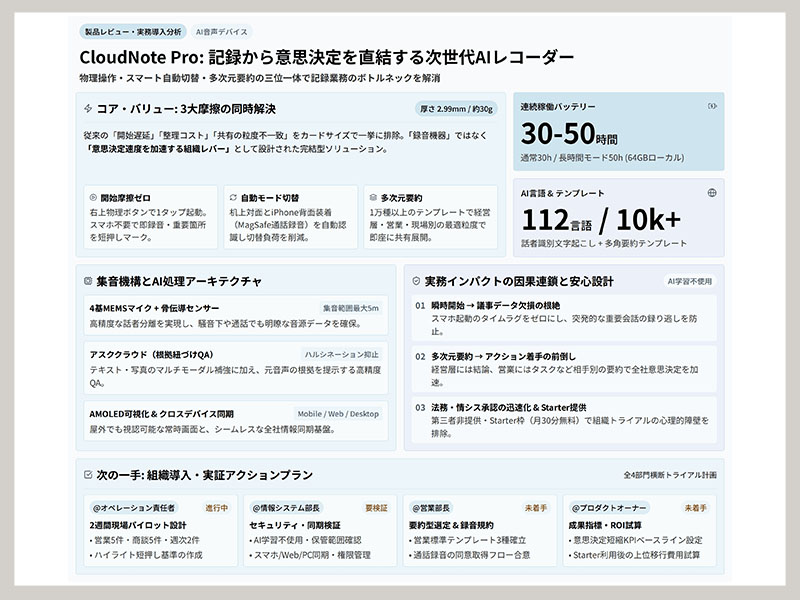The height and width of the screenshot is (600, 800).
Task: Select item 03 法務・情シス承認の迅速化
Action: (x=564, y=420)
